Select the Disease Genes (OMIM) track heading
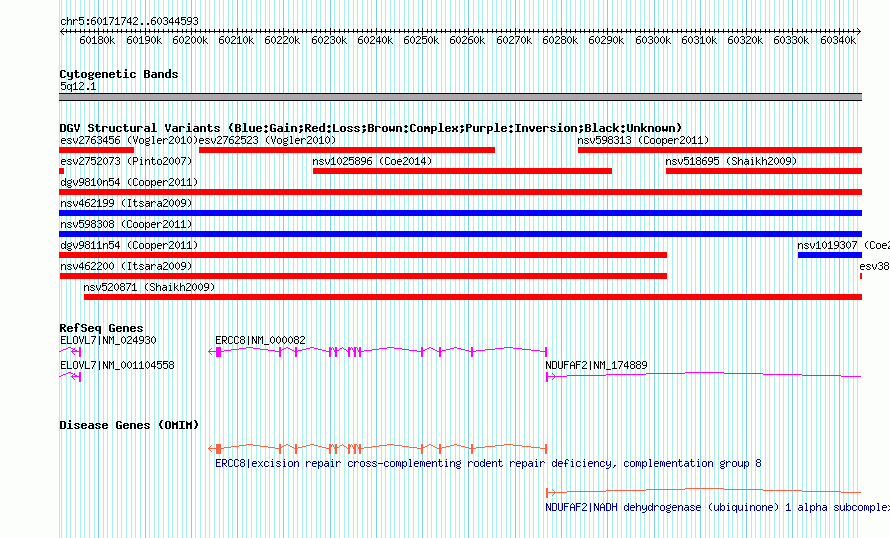 coord(129,425)
